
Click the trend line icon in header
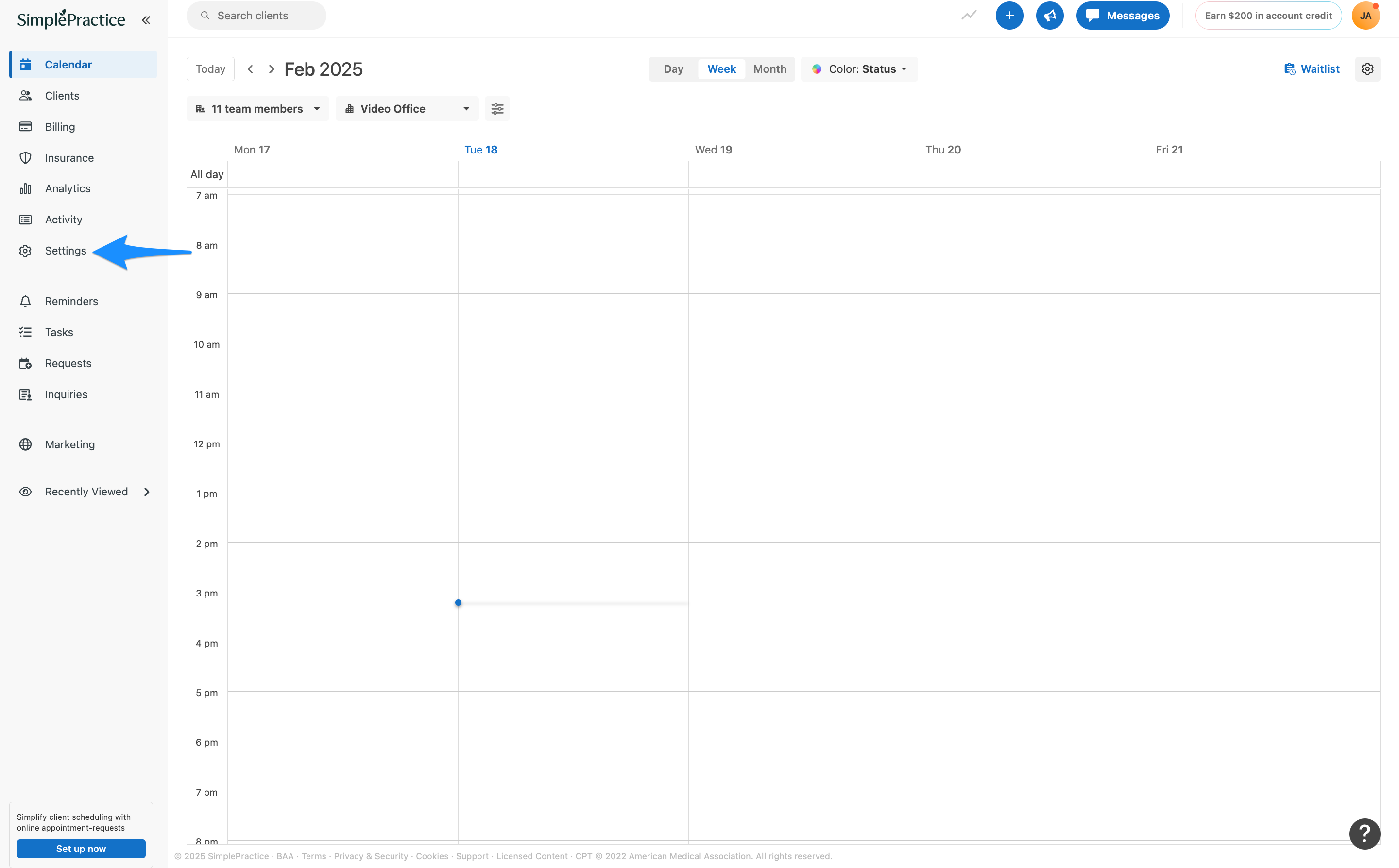coord(969,16)
